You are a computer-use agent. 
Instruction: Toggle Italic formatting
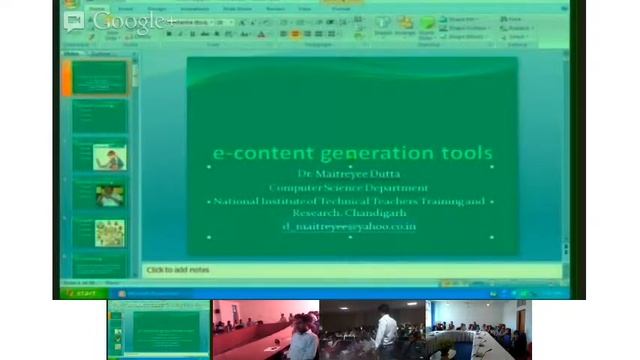point(180,34)
